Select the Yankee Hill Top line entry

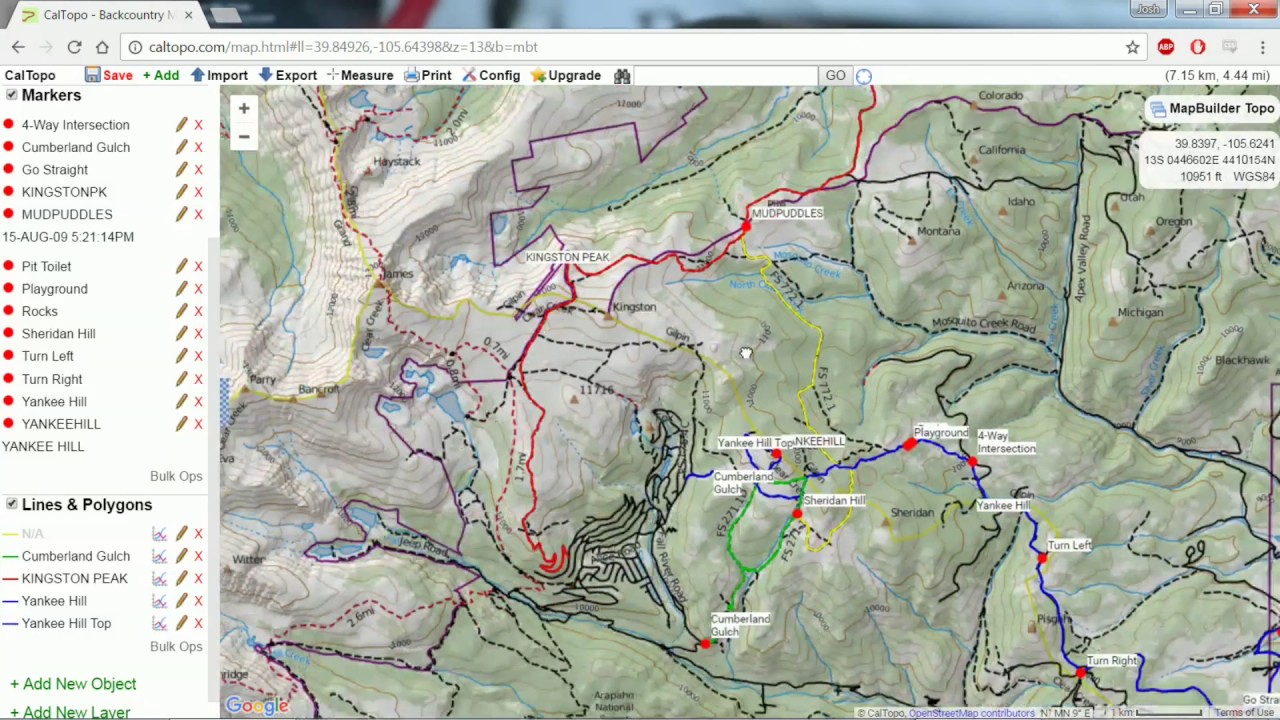[x=66, y=623]
